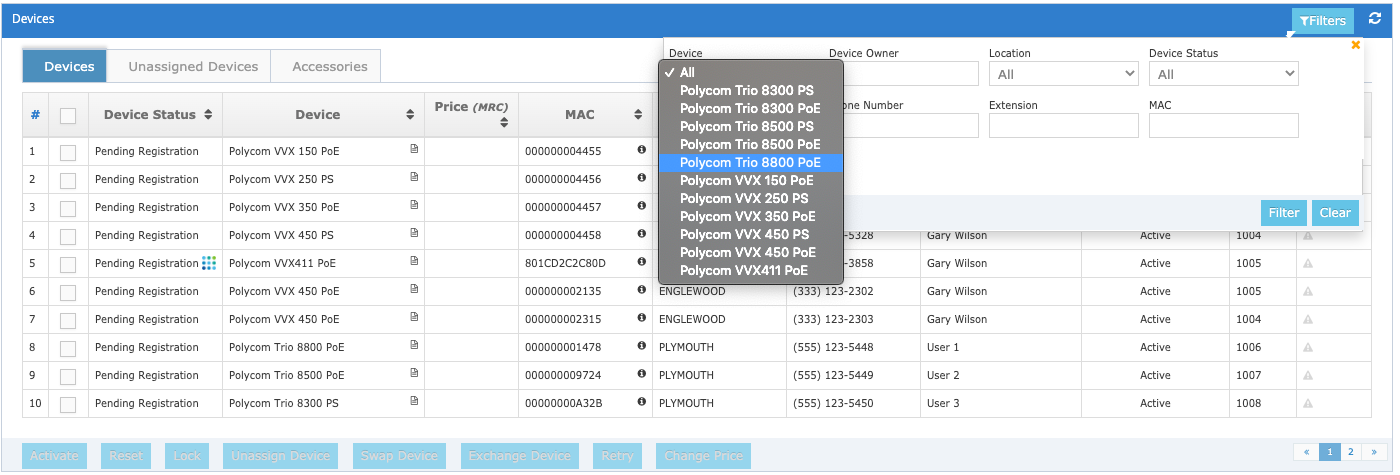Image resolution: width=1400 pixels, height=475 pixels.
Task: Sort by Device Status column arrows
Action: click(x=208, y=115)
